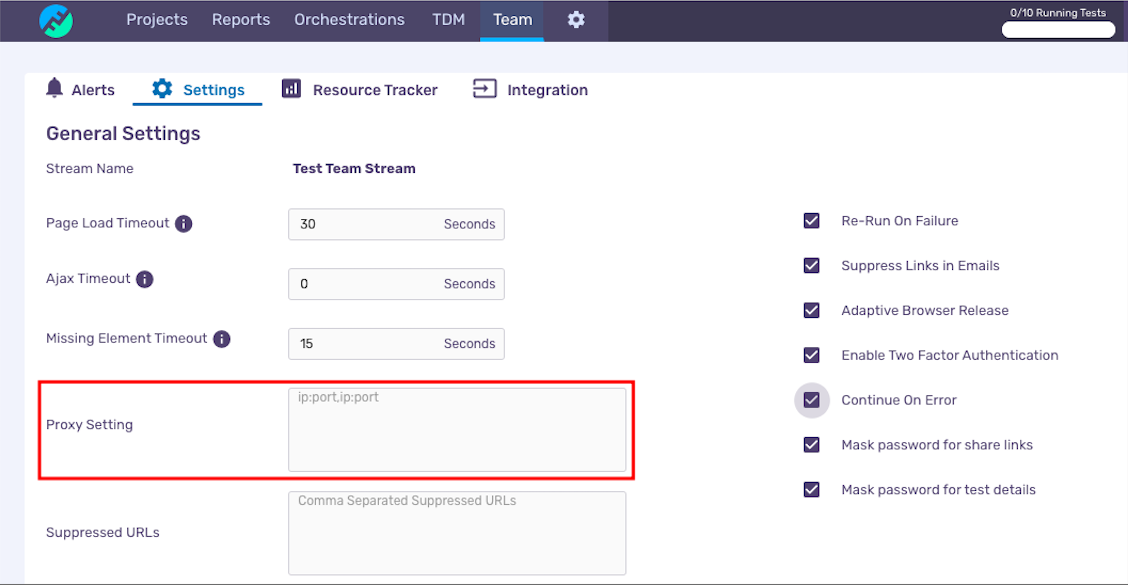Click the 'Proxy Setting' label
The width and height of the screenshot is (1128, 585).
point(89,425)
